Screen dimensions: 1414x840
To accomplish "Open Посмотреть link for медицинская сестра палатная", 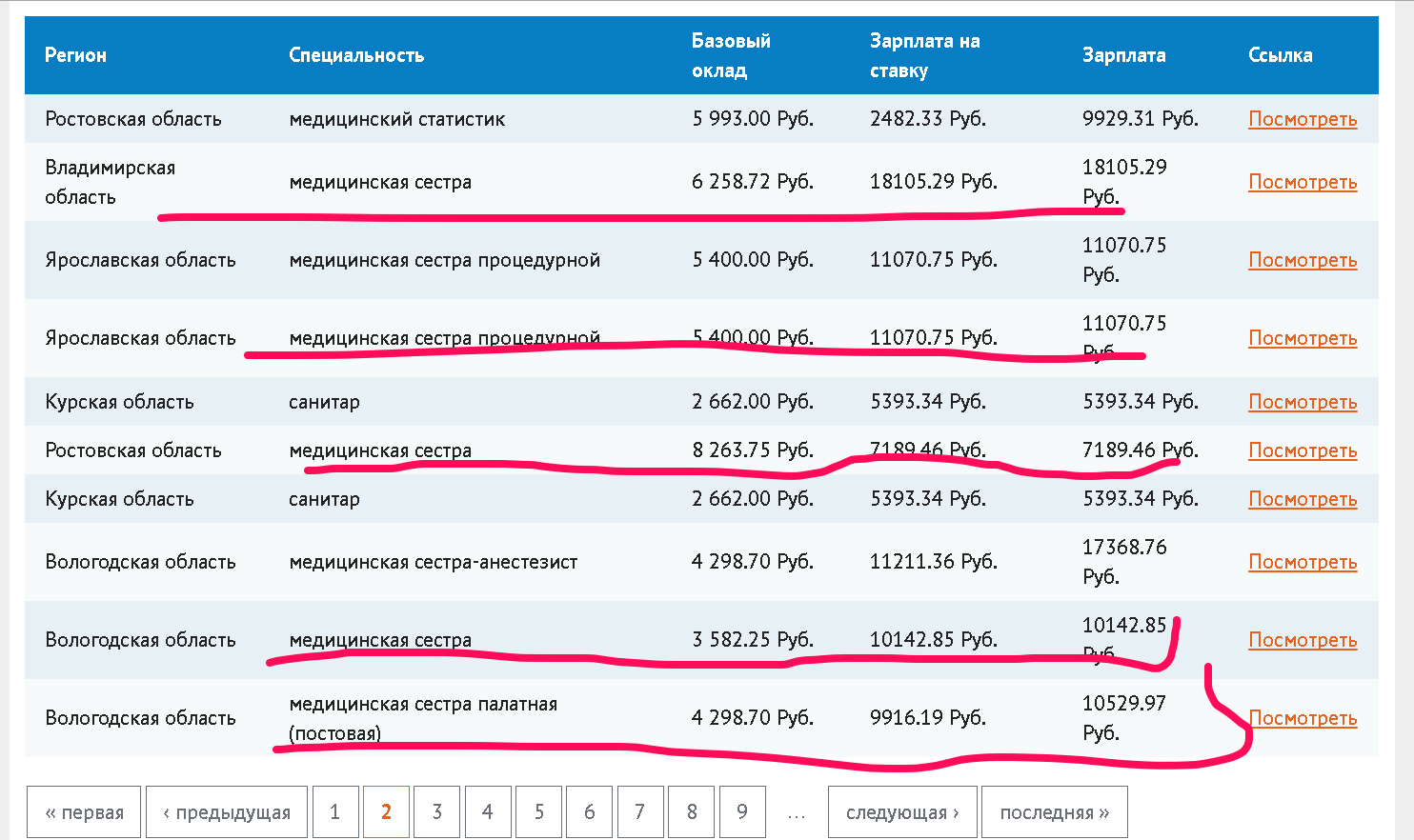I will click(1303, 718).
